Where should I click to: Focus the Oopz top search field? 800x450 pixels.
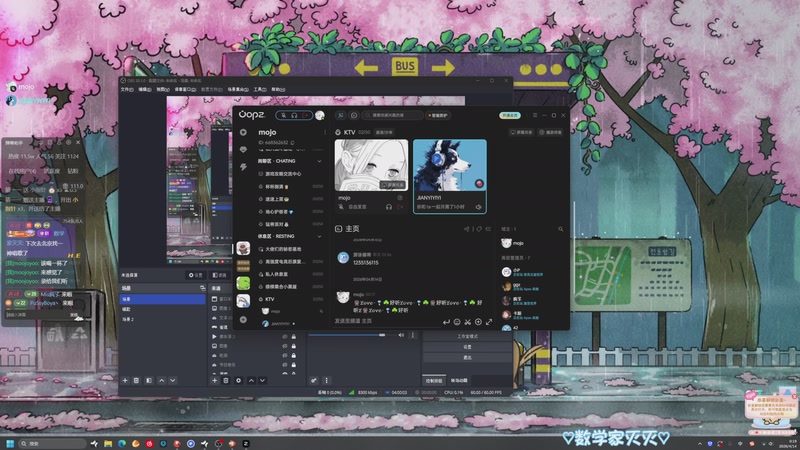(x=393, y=115)
